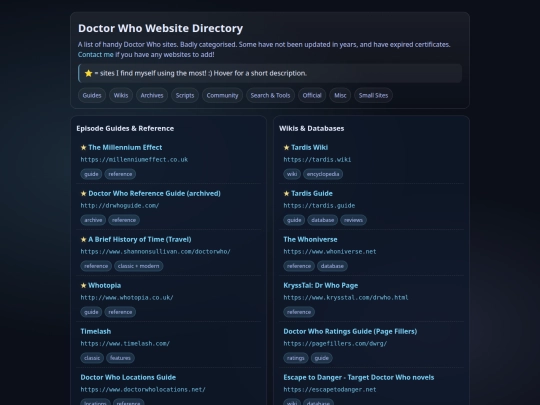Click the classic tag under Timelash
Screen dimensions: 540x405
pyautogui.click(x=92, y=358)
